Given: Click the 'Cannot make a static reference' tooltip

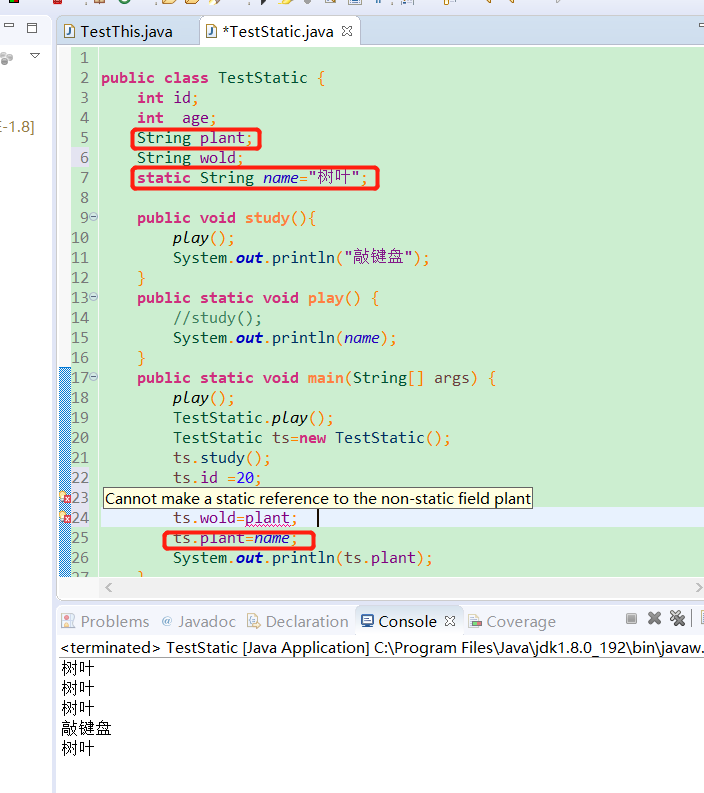Looking at the screenshot, I should click(x=318, y=499).
